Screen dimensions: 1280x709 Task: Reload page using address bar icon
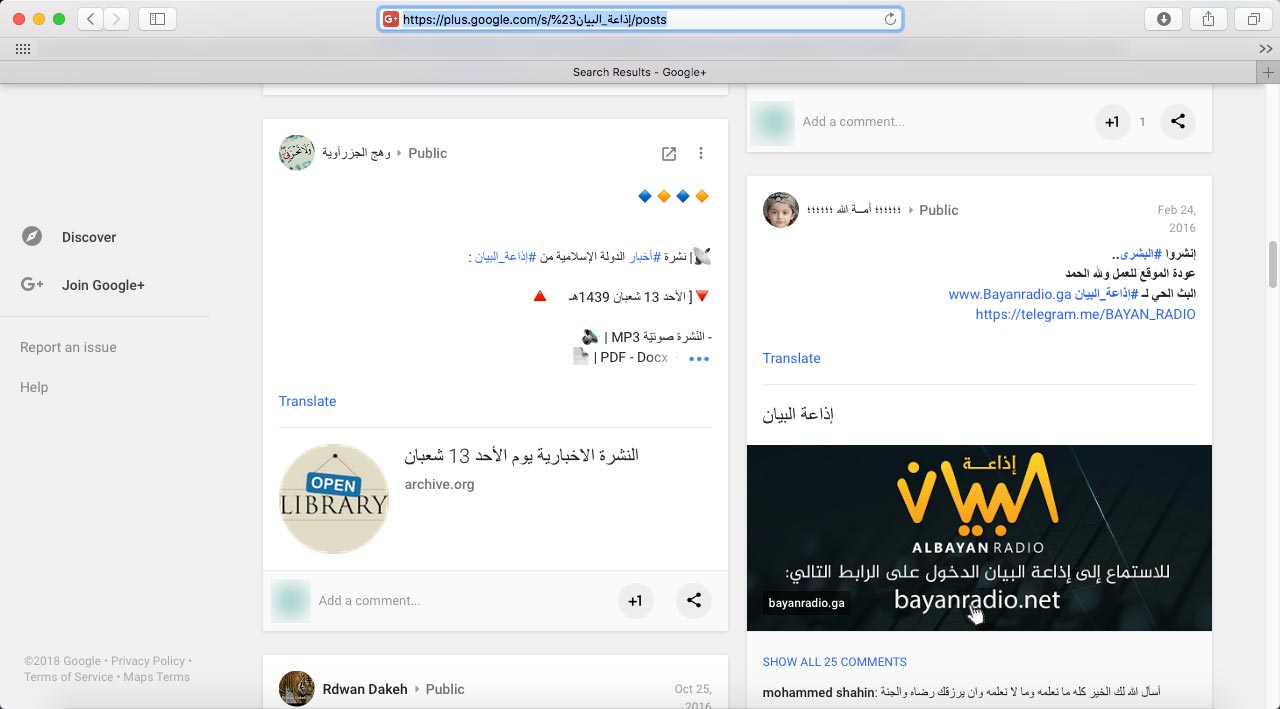[890, 19]
